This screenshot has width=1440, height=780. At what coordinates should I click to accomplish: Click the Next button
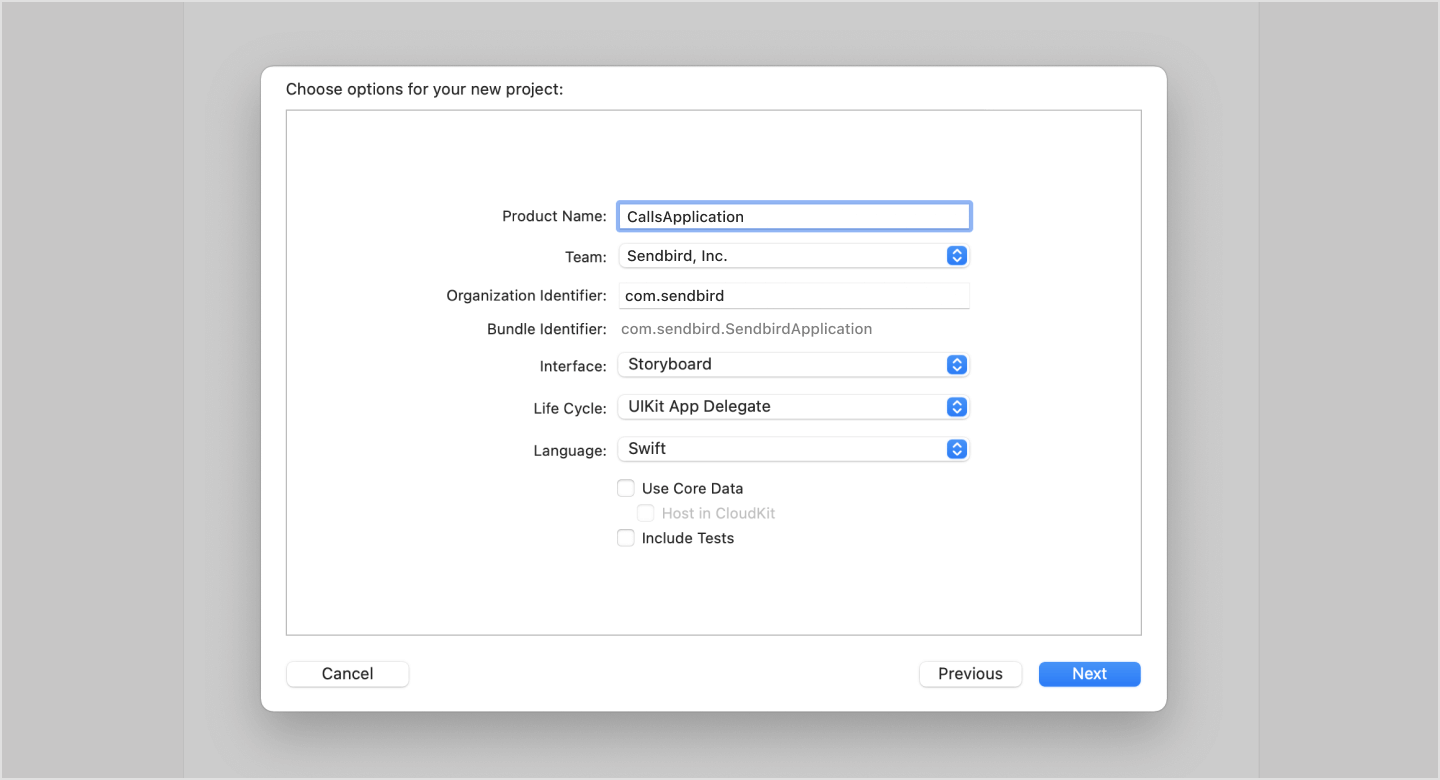[1089, 673]
